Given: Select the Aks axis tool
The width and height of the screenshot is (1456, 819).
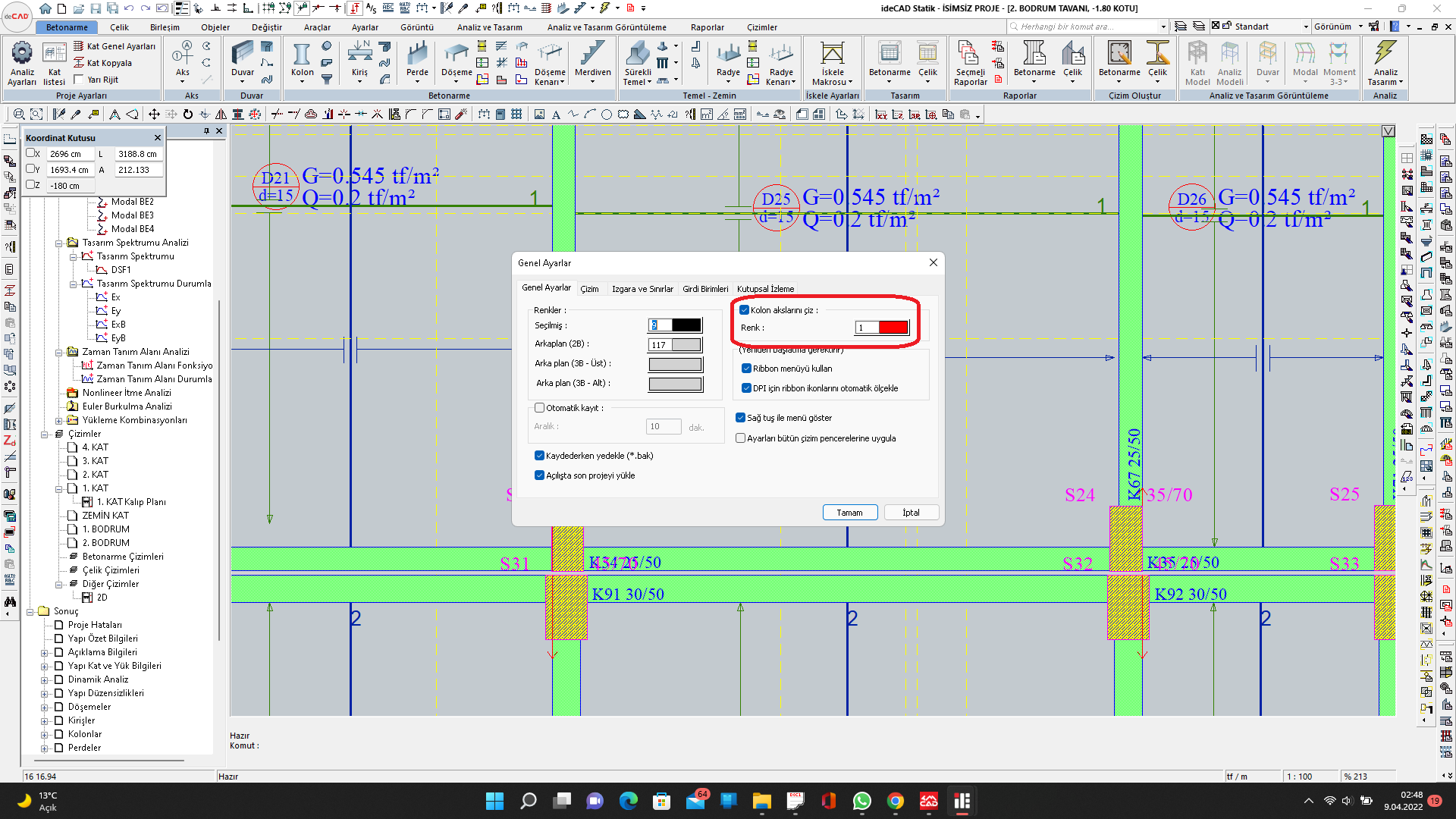Looking at the screenshot, I should (x=183, y=61).
